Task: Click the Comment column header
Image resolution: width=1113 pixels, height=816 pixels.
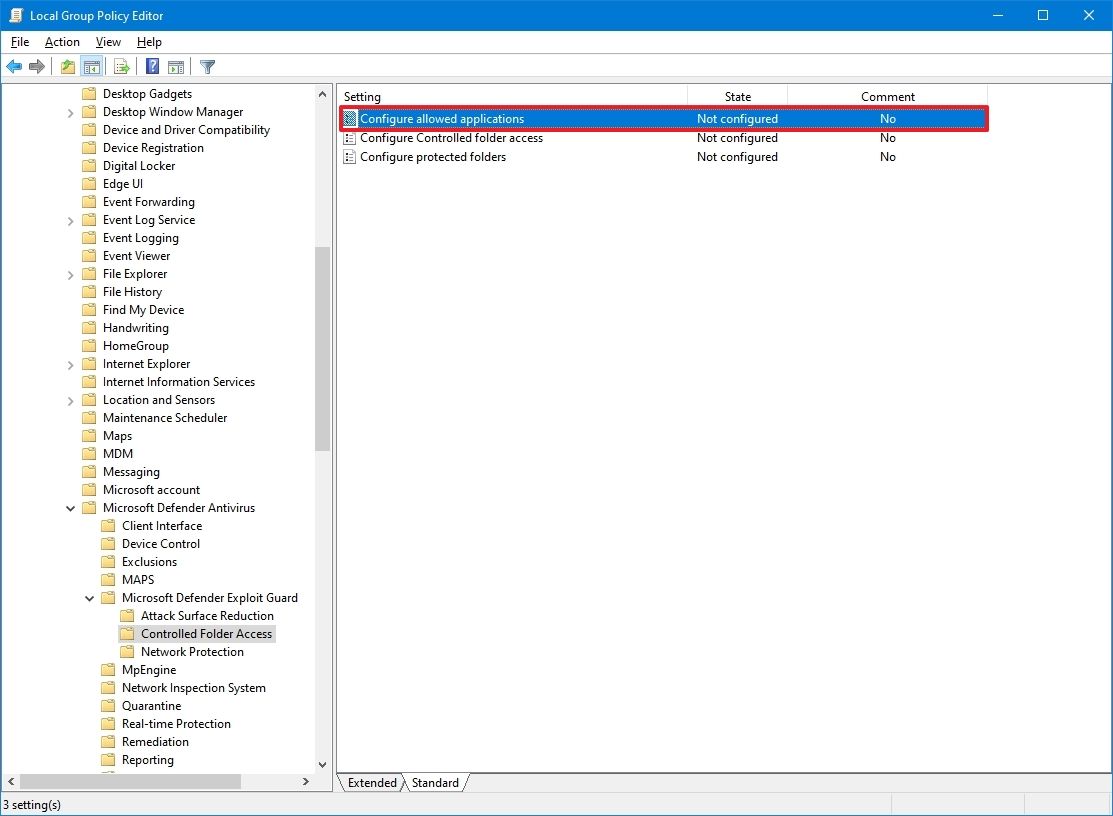Action: [886, 96]
